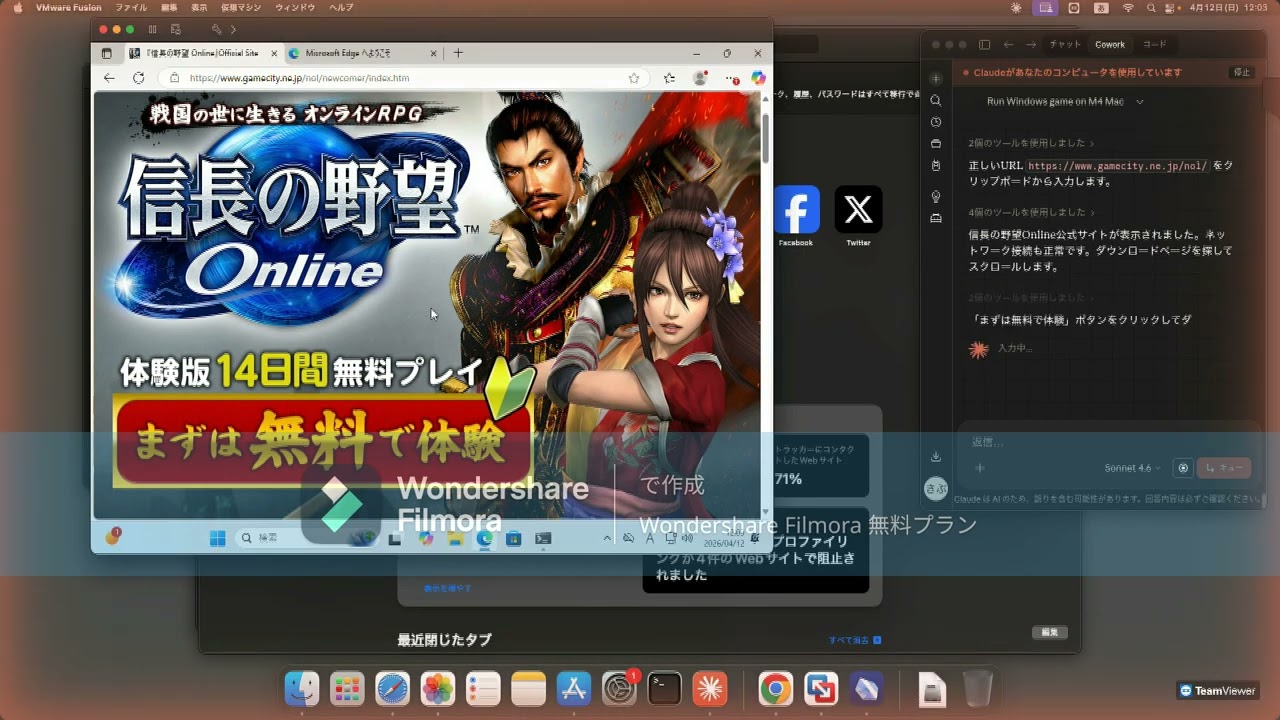The width and height of the screenshot is (1280, 720).
Task: Click the Windows Start button in VM
Action: [217, 538]
